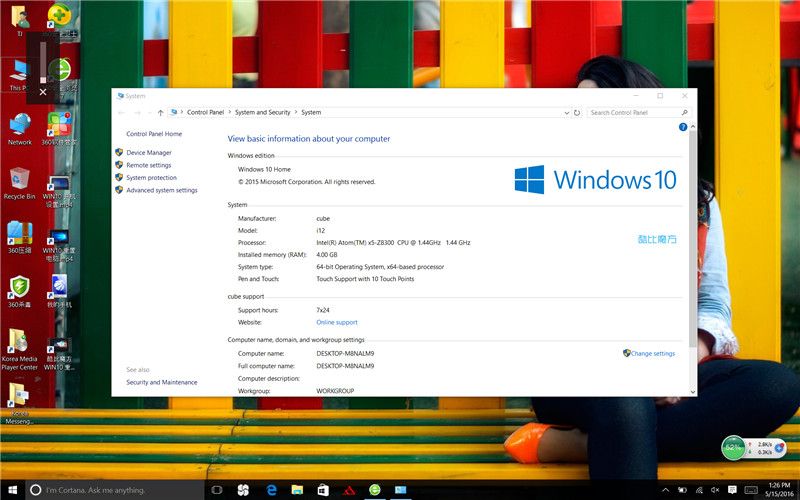The height and width of the screenshot is (500, 800).
Task: Open the Windows Start menu
Action: [12, 490]
